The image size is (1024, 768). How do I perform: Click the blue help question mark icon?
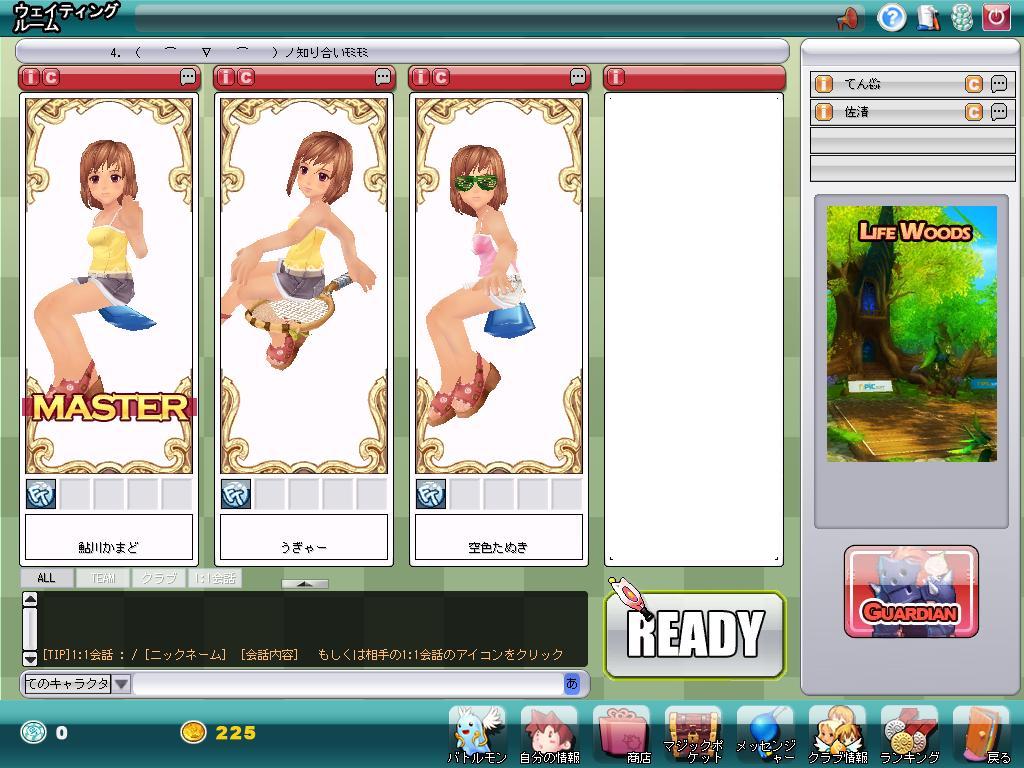click(x=891, y=17)
